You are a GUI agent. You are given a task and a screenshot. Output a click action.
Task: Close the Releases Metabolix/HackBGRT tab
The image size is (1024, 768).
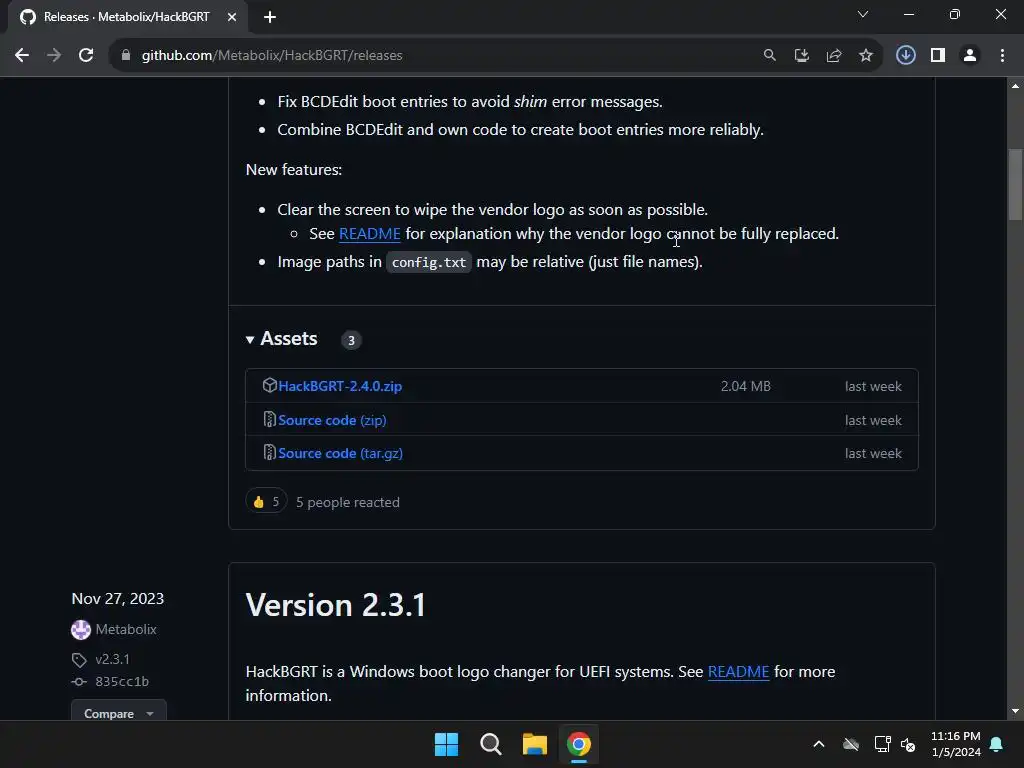(x=232, y=17)
